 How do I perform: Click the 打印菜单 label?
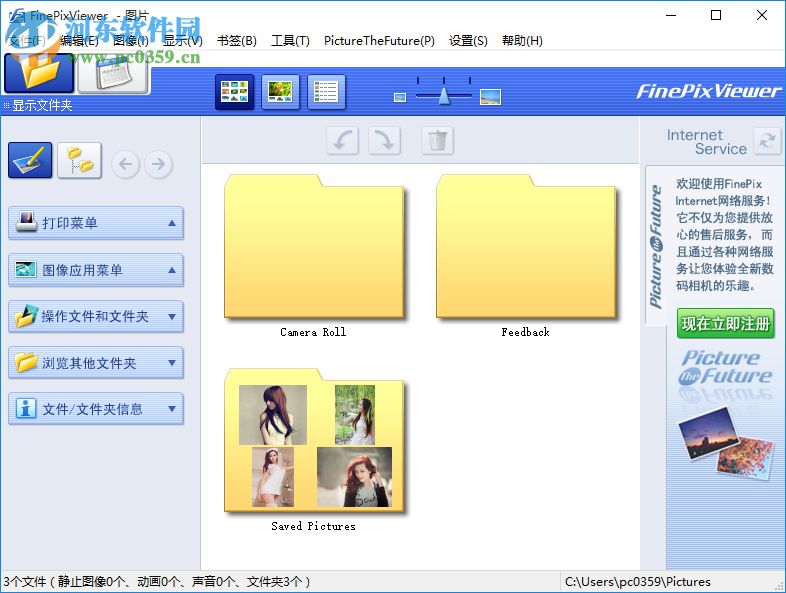[x=70, y=223]
